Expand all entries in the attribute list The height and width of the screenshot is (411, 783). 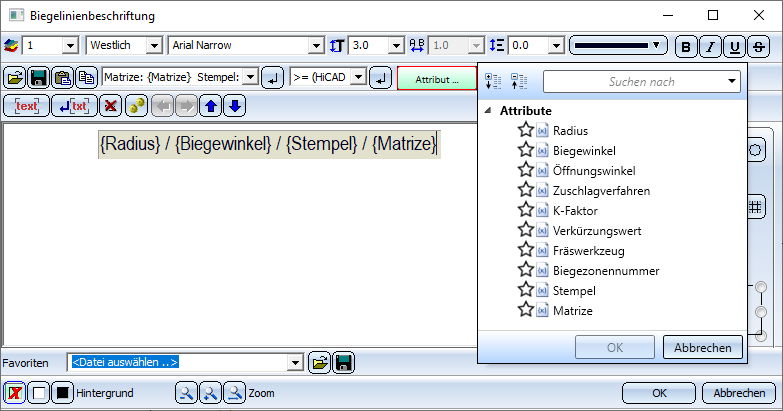tap(493, 81)
